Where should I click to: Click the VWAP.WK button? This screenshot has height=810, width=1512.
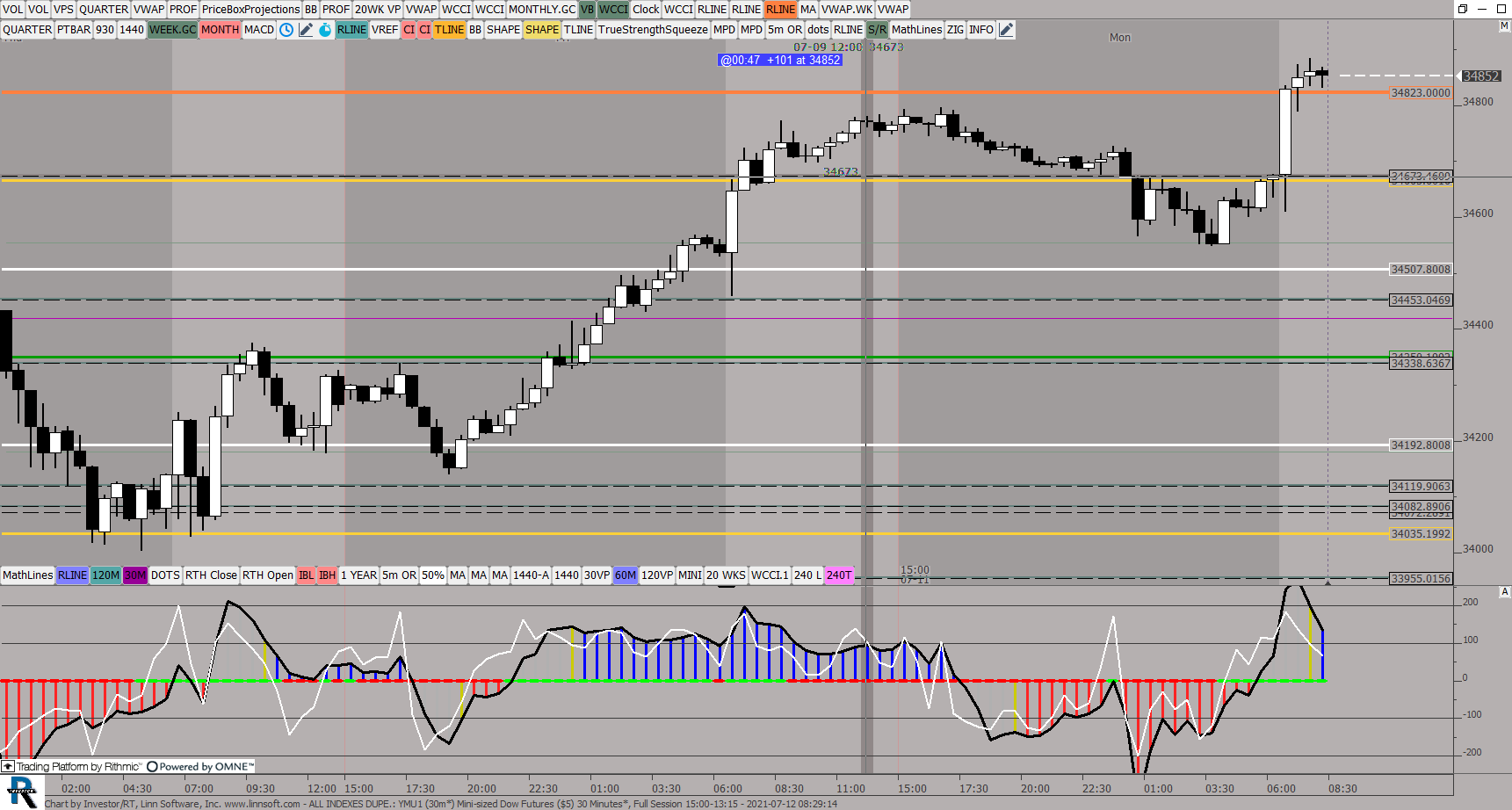[x=847, y=9]
